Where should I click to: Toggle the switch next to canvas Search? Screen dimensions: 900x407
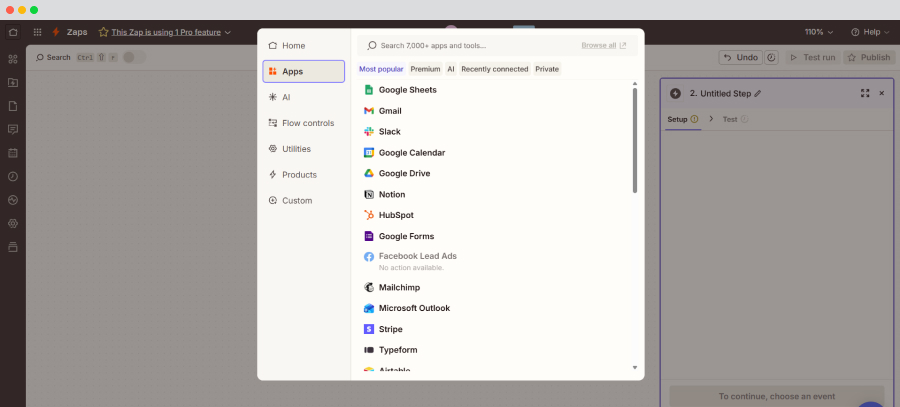tap(133, 57)
